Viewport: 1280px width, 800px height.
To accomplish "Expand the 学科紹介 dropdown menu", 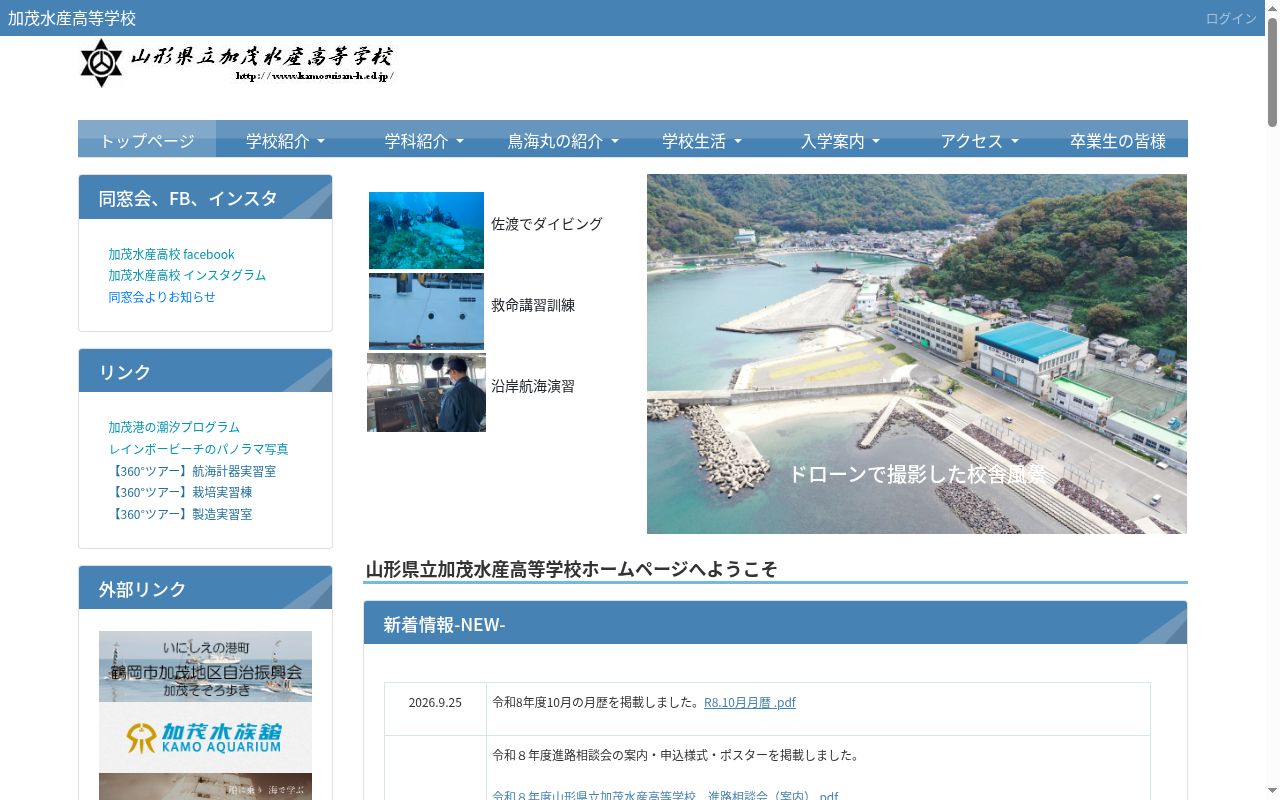I will (424, 140).
